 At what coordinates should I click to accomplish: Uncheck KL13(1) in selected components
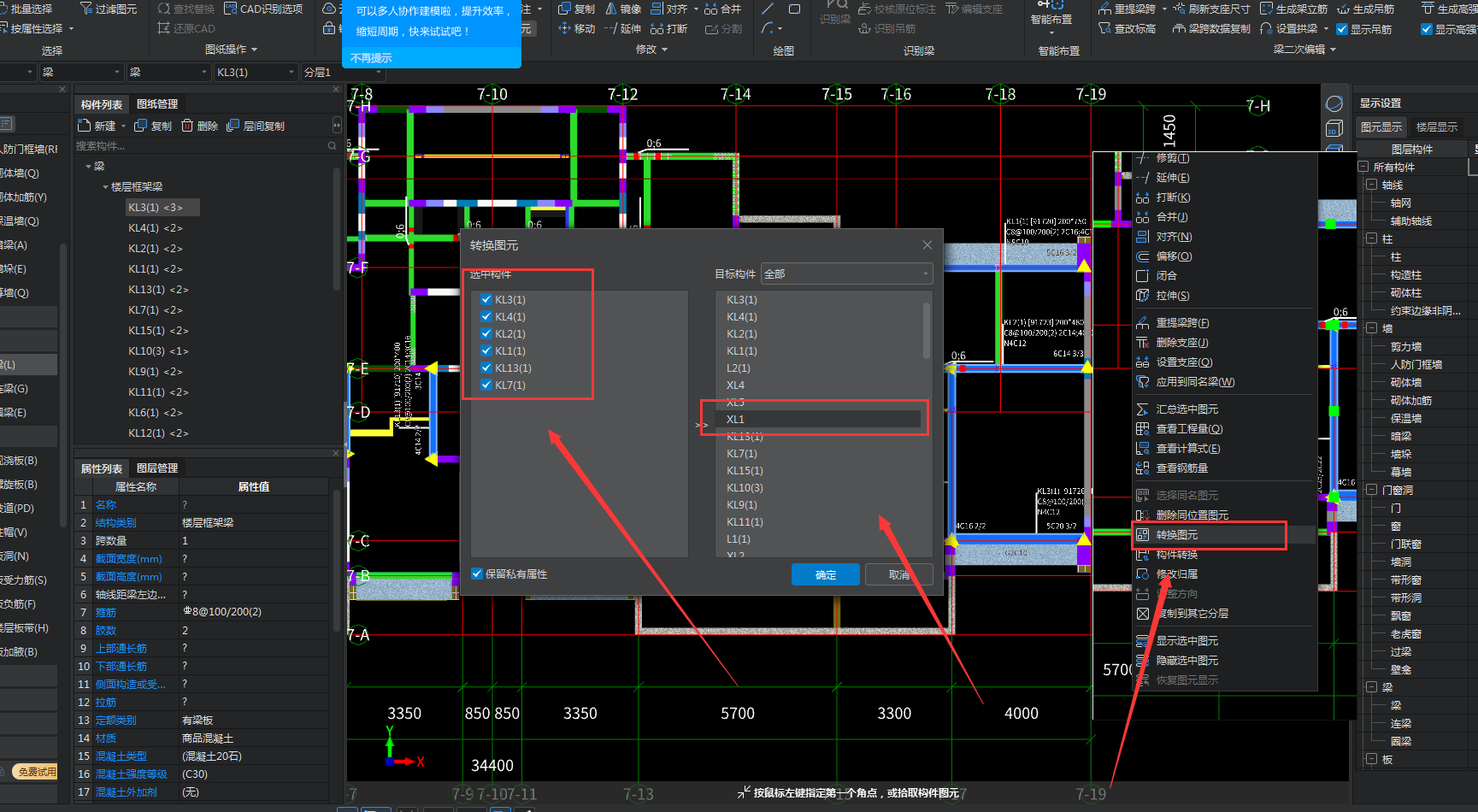pyautogui.click(x=486, y=368)
